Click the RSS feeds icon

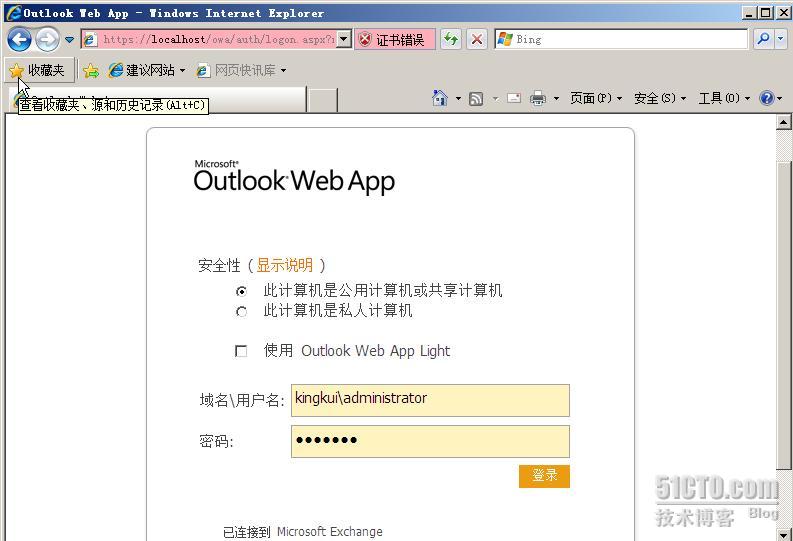pos(476,98)
